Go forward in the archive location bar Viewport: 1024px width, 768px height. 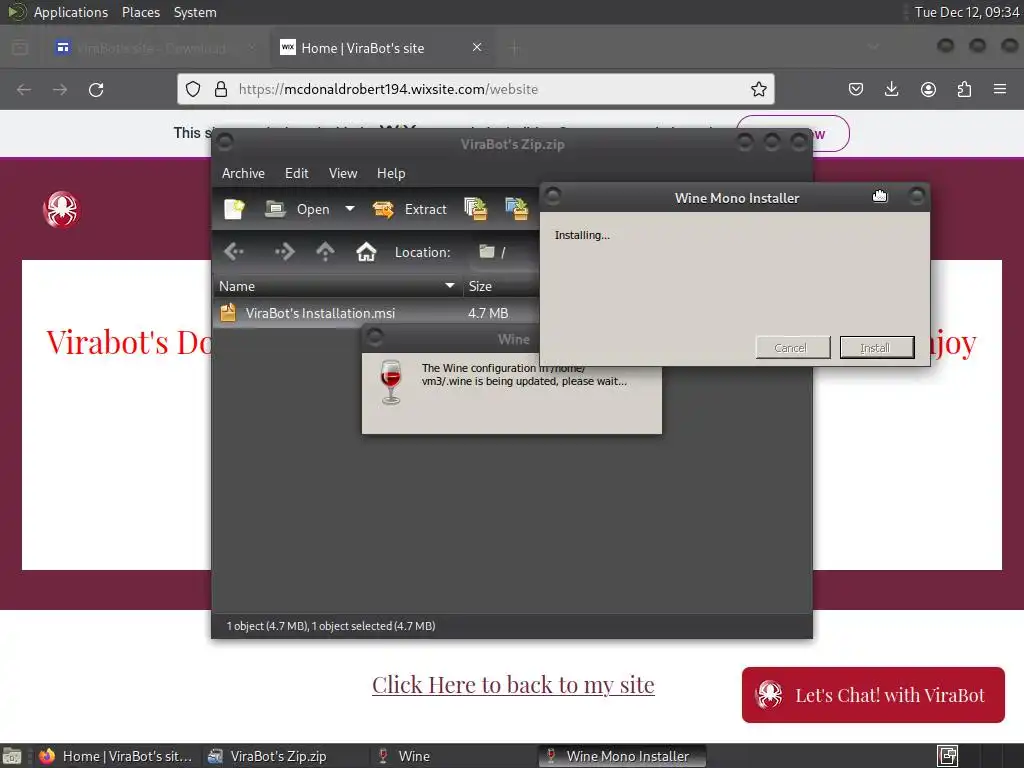click(284, 251)
